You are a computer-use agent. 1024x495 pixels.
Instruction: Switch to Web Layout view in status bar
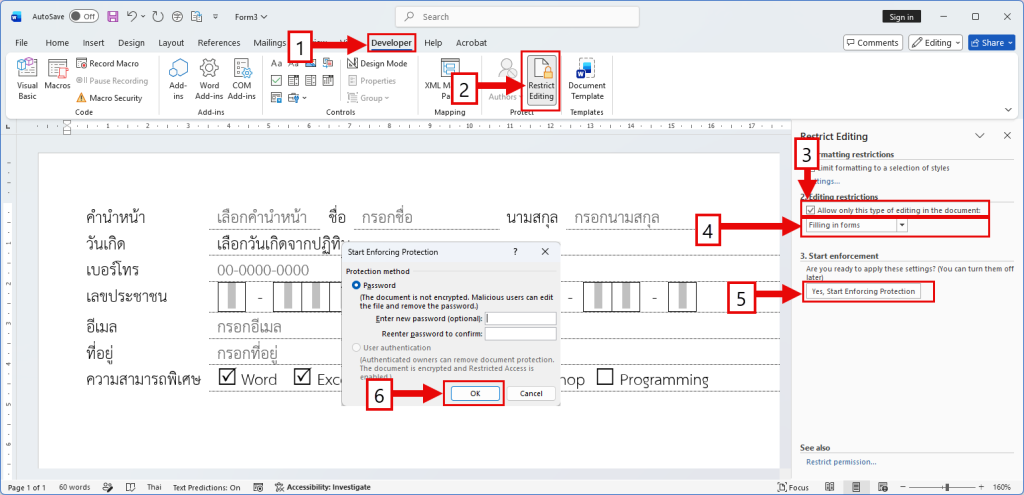pyautogui.click(x=882, y=487)
